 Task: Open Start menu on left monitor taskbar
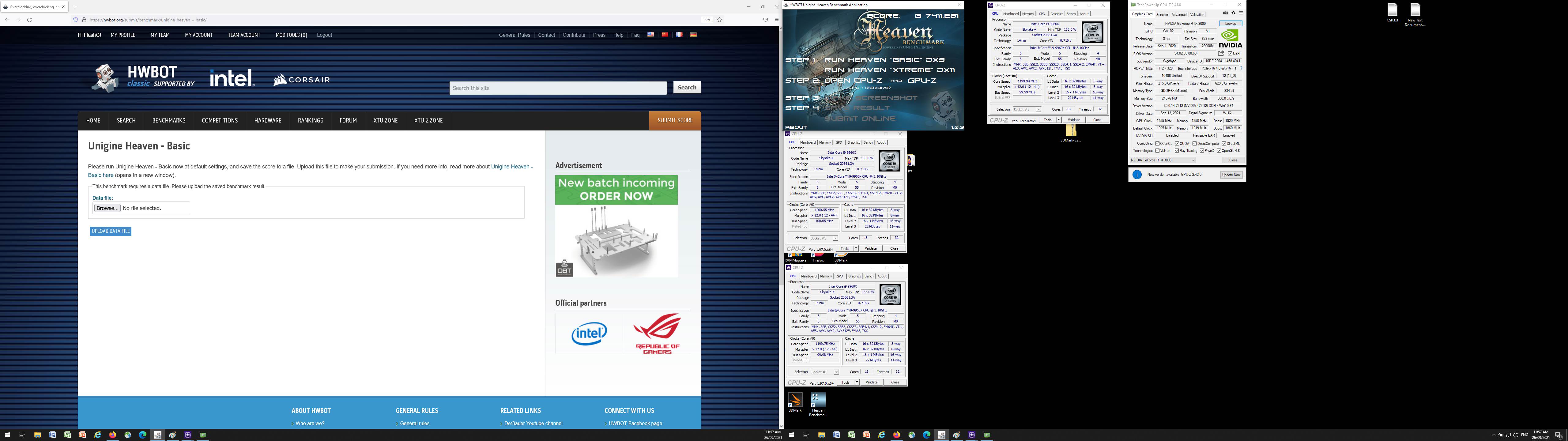[x=7, y=435]
